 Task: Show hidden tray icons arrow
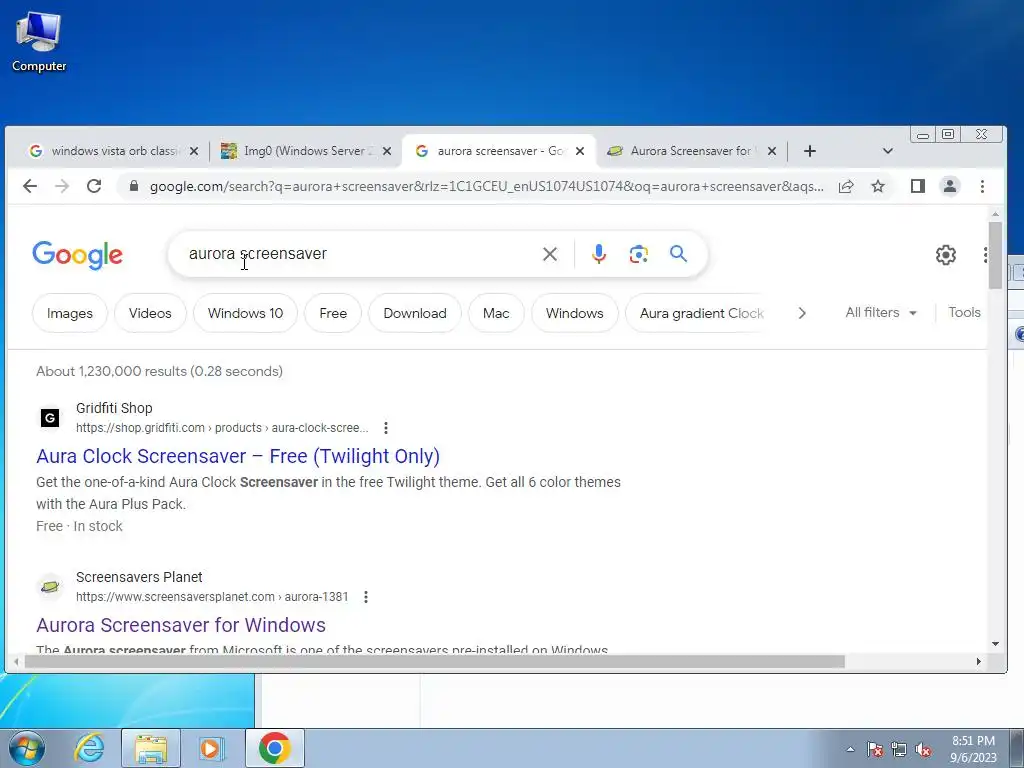[x=850, y=749]
